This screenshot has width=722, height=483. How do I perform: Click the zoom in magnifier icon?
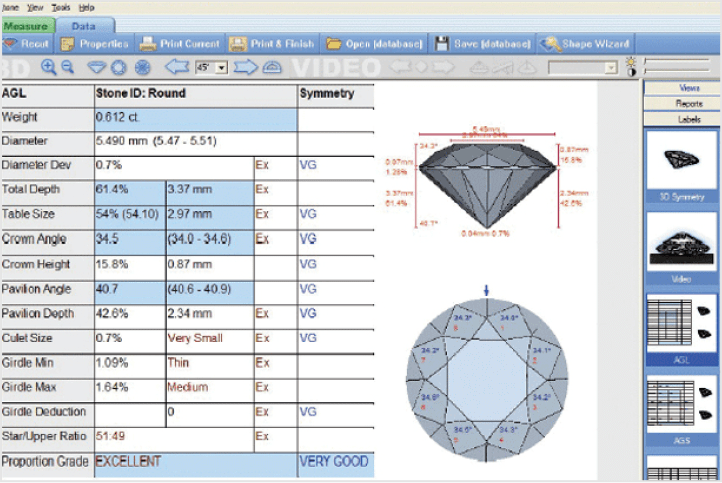(48, 67)
